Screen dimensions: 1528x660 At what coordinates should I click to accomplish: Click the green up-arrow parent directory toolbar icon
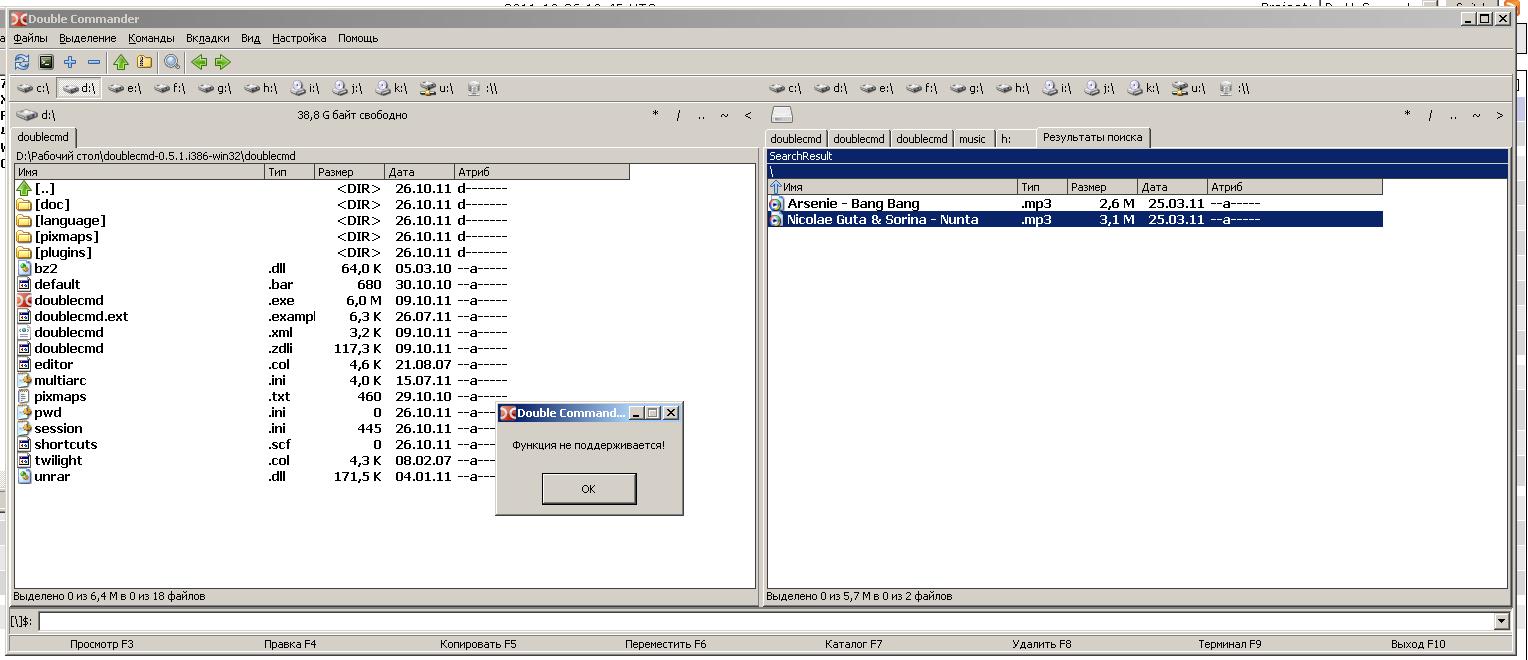[x=121, y=62]
